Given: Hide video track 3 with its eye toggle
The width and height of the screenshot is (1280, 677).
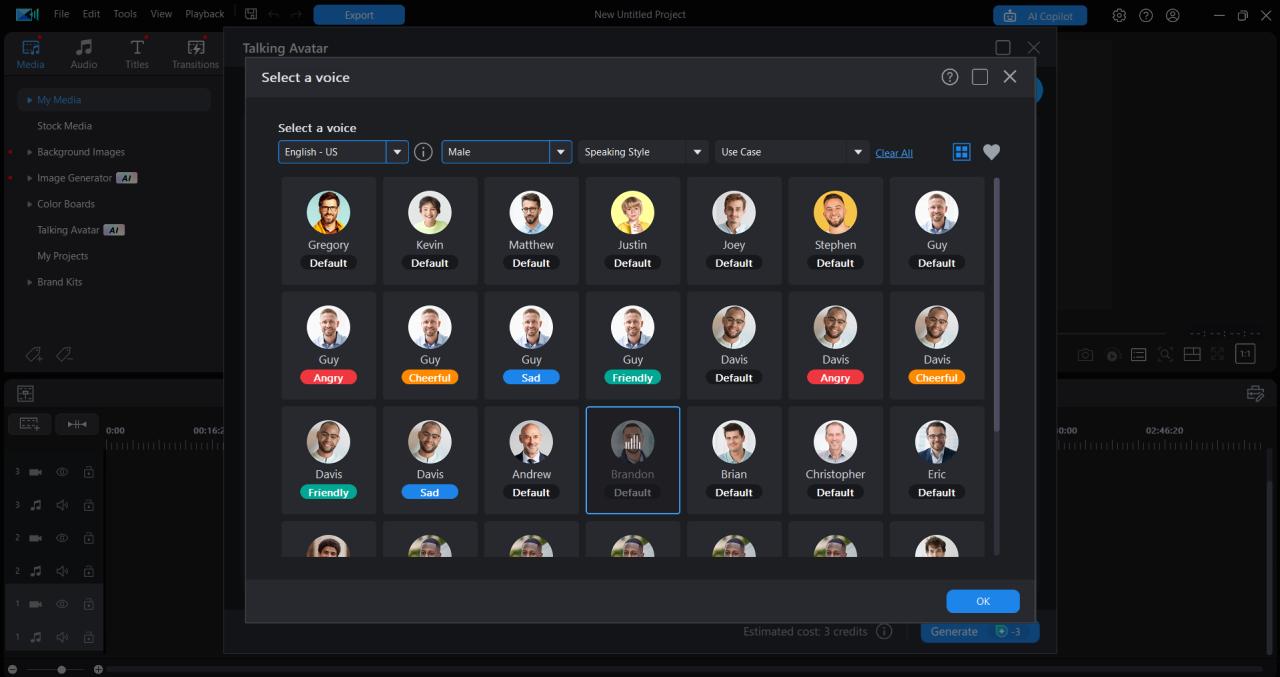Looking at the screenshot, I should (62, 471).
